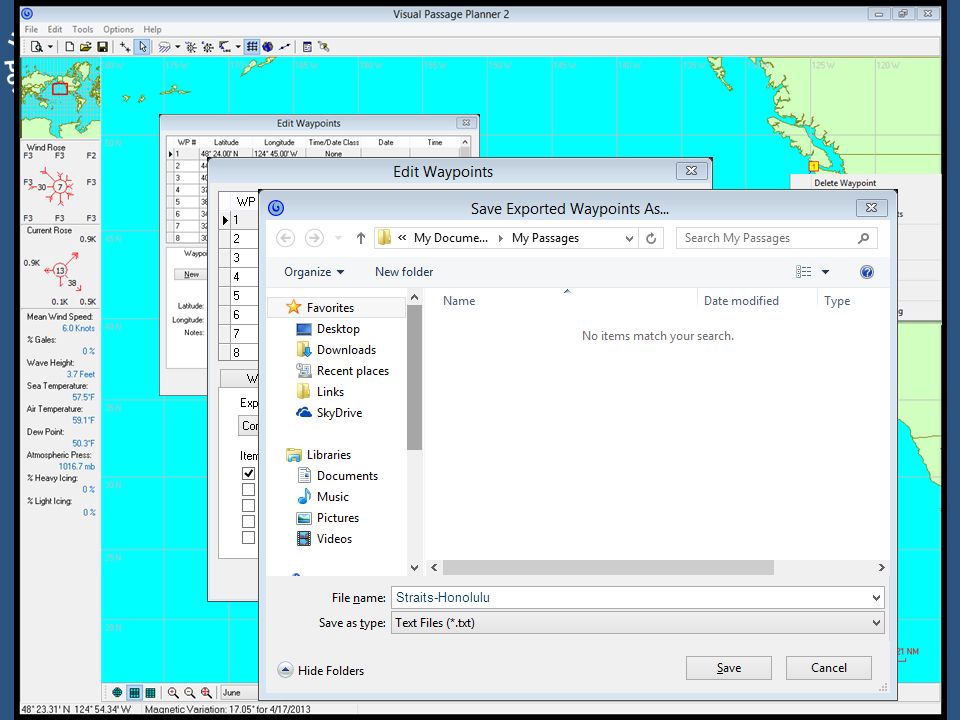Check the fifth item checkbox in export panel
Screen dimensions: 960x720
[x=248, y=538]
